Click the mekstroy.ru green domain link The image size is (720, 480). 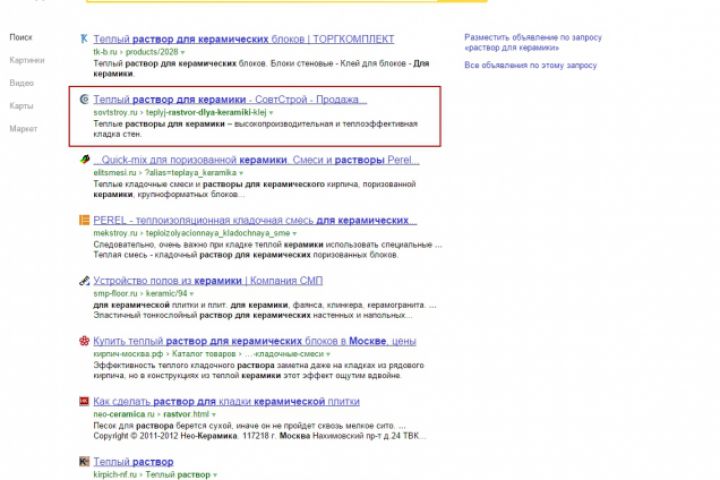(x=115, y=233)
